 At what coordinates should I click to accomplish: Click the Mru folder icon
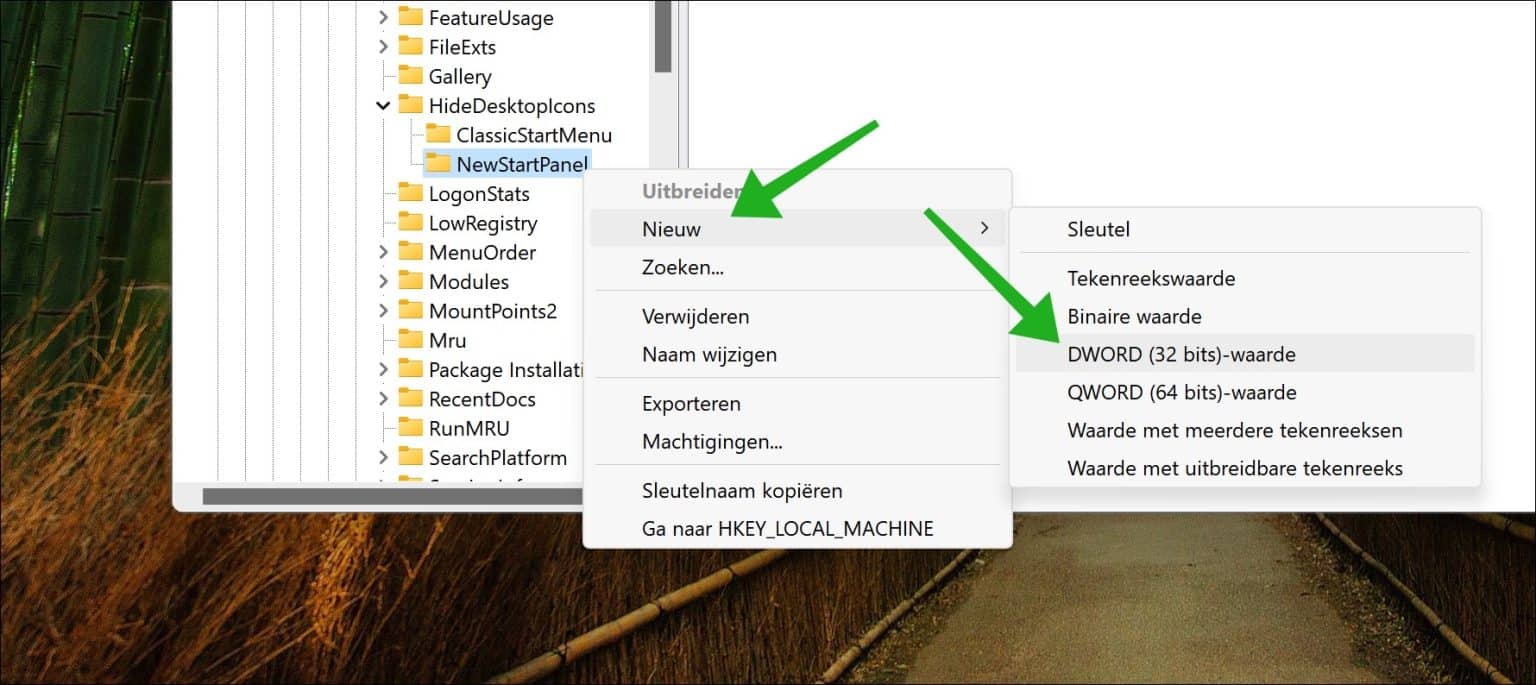pos(410,340)
